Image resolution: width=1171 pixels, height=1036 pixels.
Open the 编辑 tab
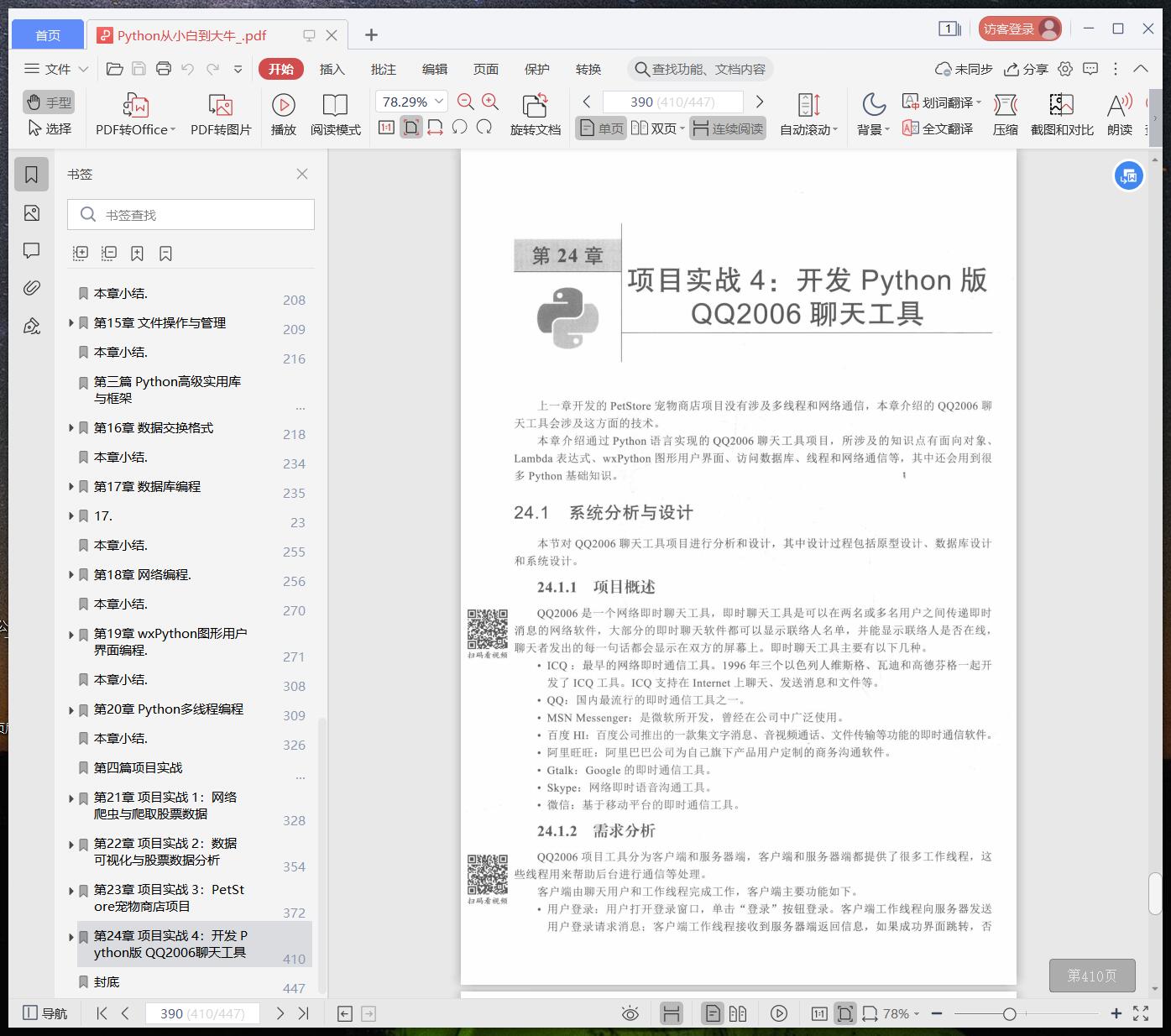[435, 69]
